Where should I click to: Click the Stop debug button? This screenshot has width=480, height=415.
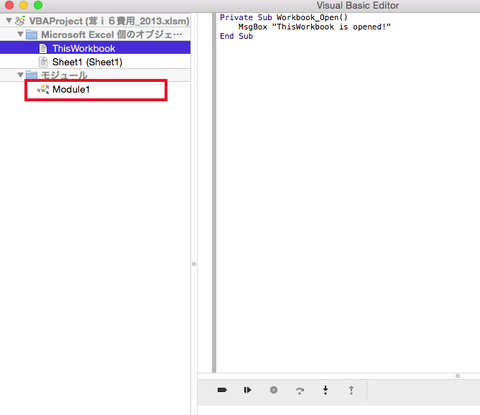[x=274, y=390]
